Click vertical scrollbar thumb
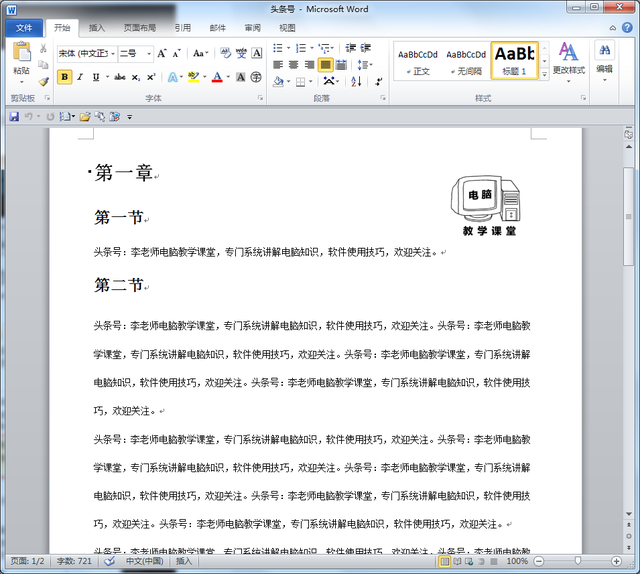Image resolution: width=640 pixels, height=574 pixels. 629,217
